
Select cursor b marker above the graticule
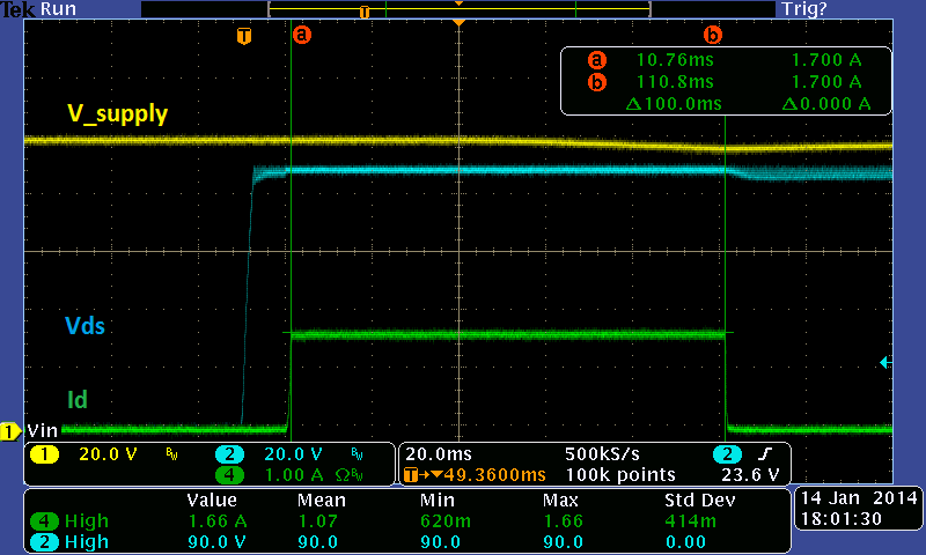(x=712, y=35)
